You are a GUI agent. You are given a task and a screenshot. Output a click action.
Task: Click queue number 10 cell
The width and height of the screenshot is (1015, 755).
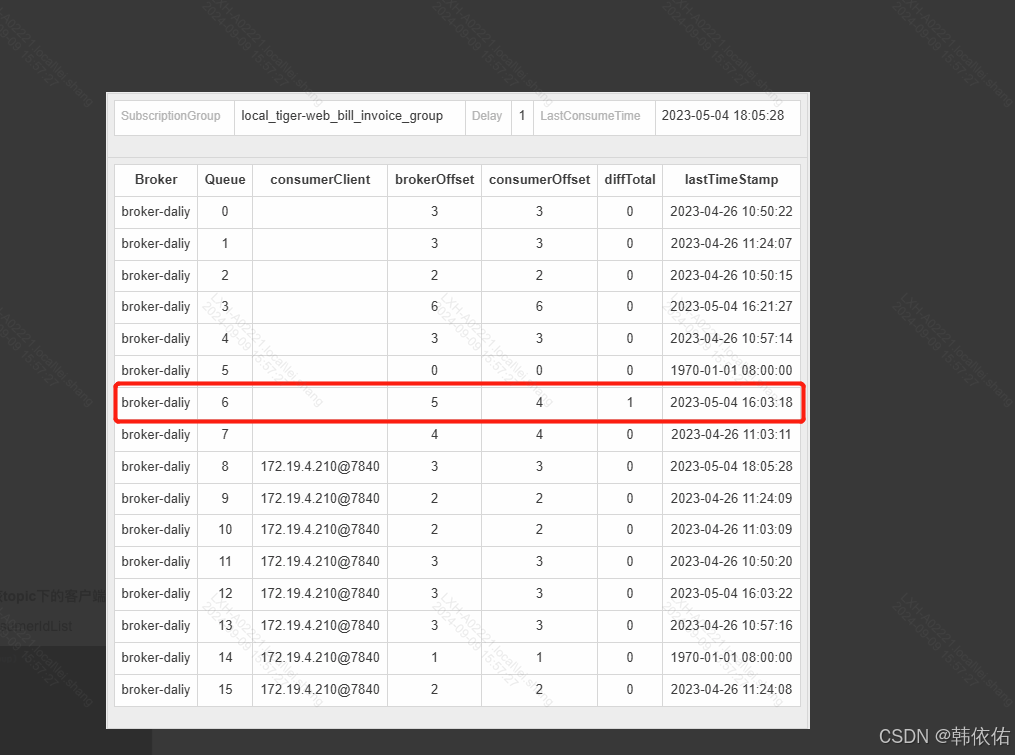(225, 530)
